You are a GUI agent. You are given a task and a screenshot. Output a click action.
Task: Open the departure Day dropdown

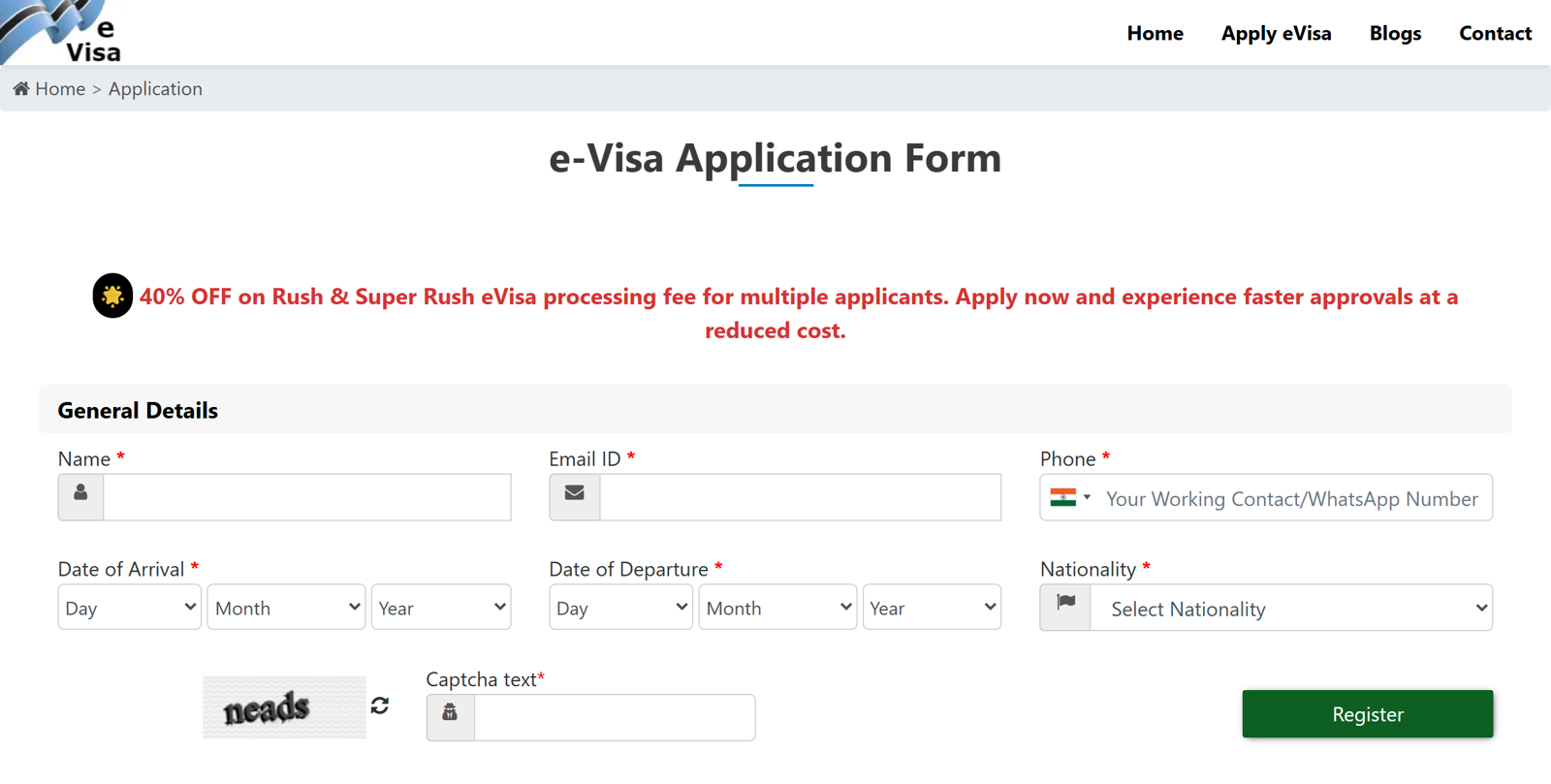pyautogui.click(x=620, y=608)
